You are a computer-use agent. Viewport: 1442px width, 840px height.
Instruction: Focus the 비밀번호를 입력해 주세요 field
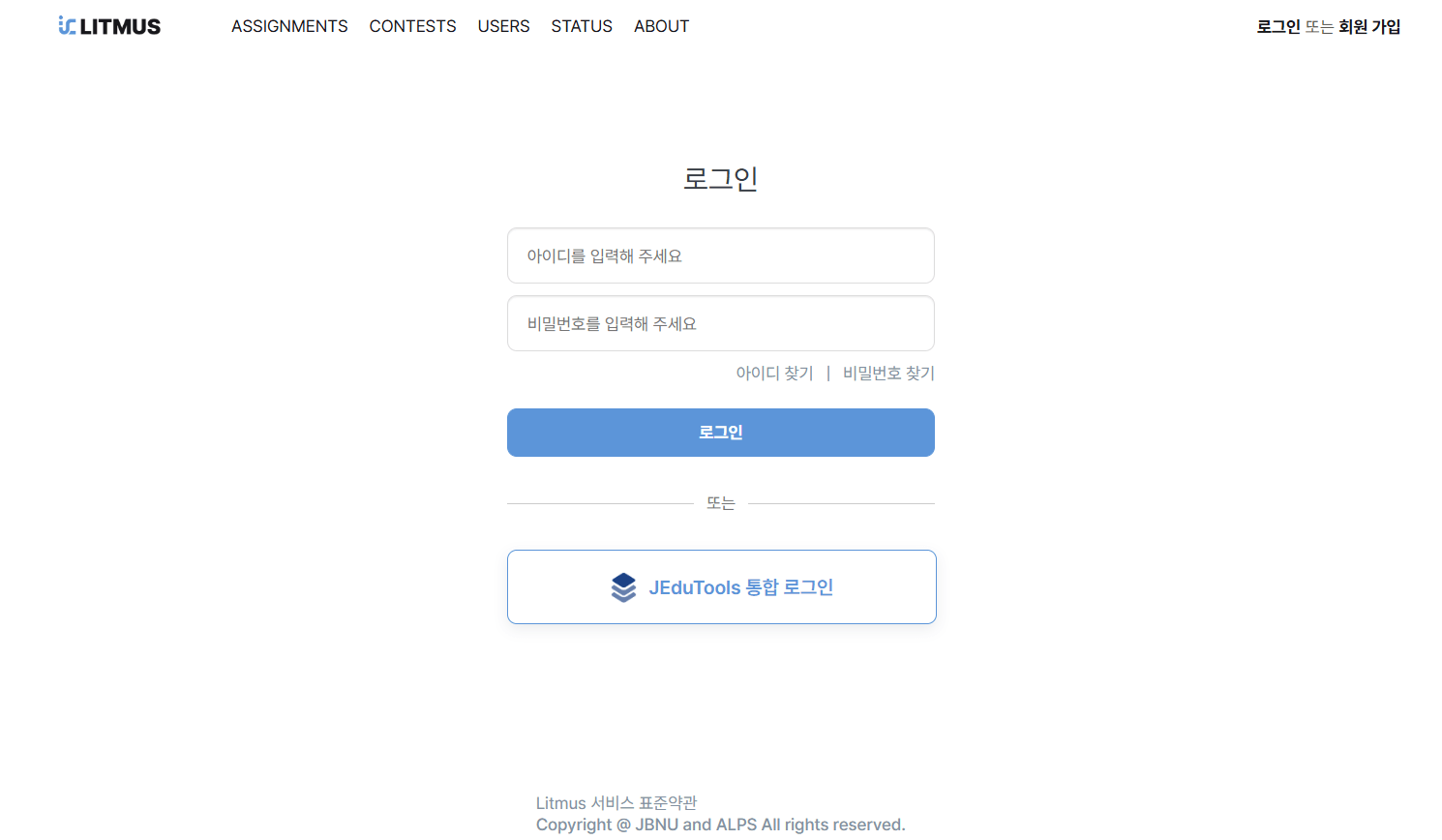[721, 323]
